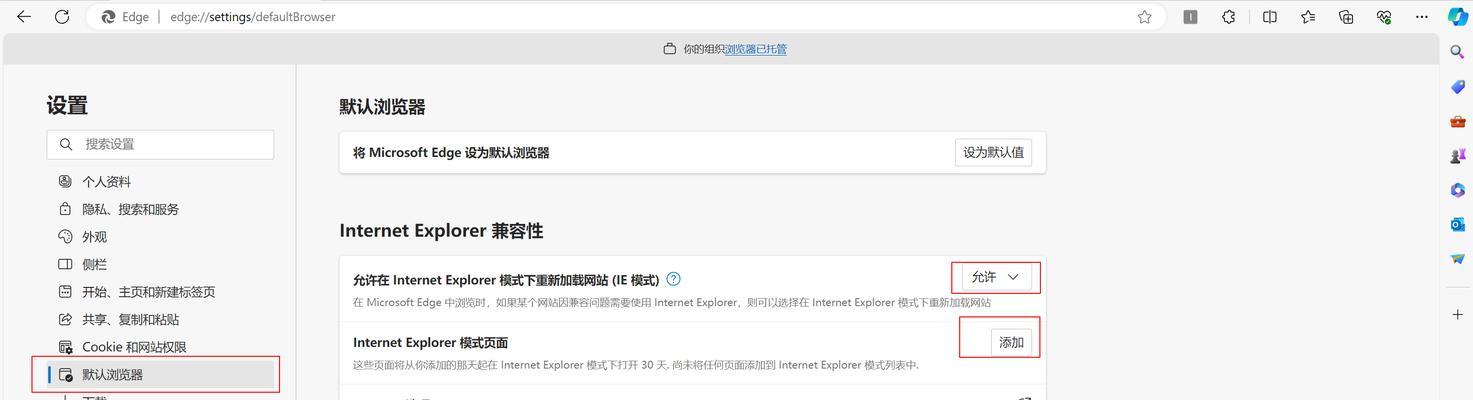
Task: Open the sidebar Tools briefcase icon
Action: pyautogui.click(x=1458, y=121)
